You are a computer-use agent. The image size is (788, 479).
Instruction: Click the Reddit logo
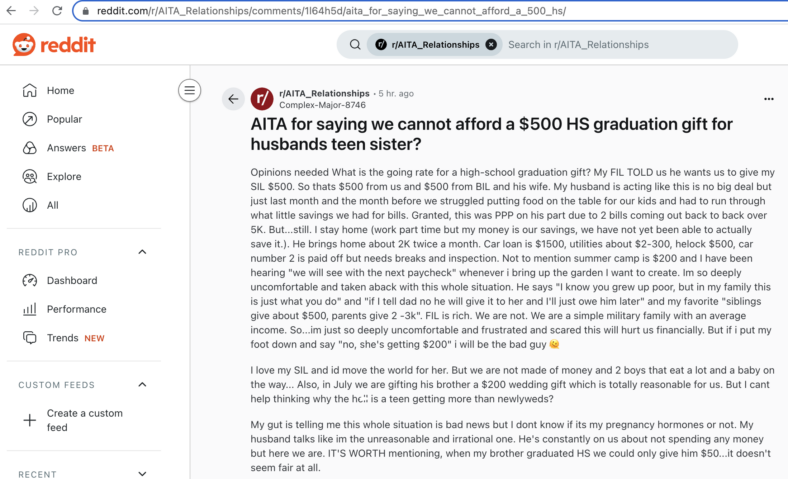(x=54, y=45)
